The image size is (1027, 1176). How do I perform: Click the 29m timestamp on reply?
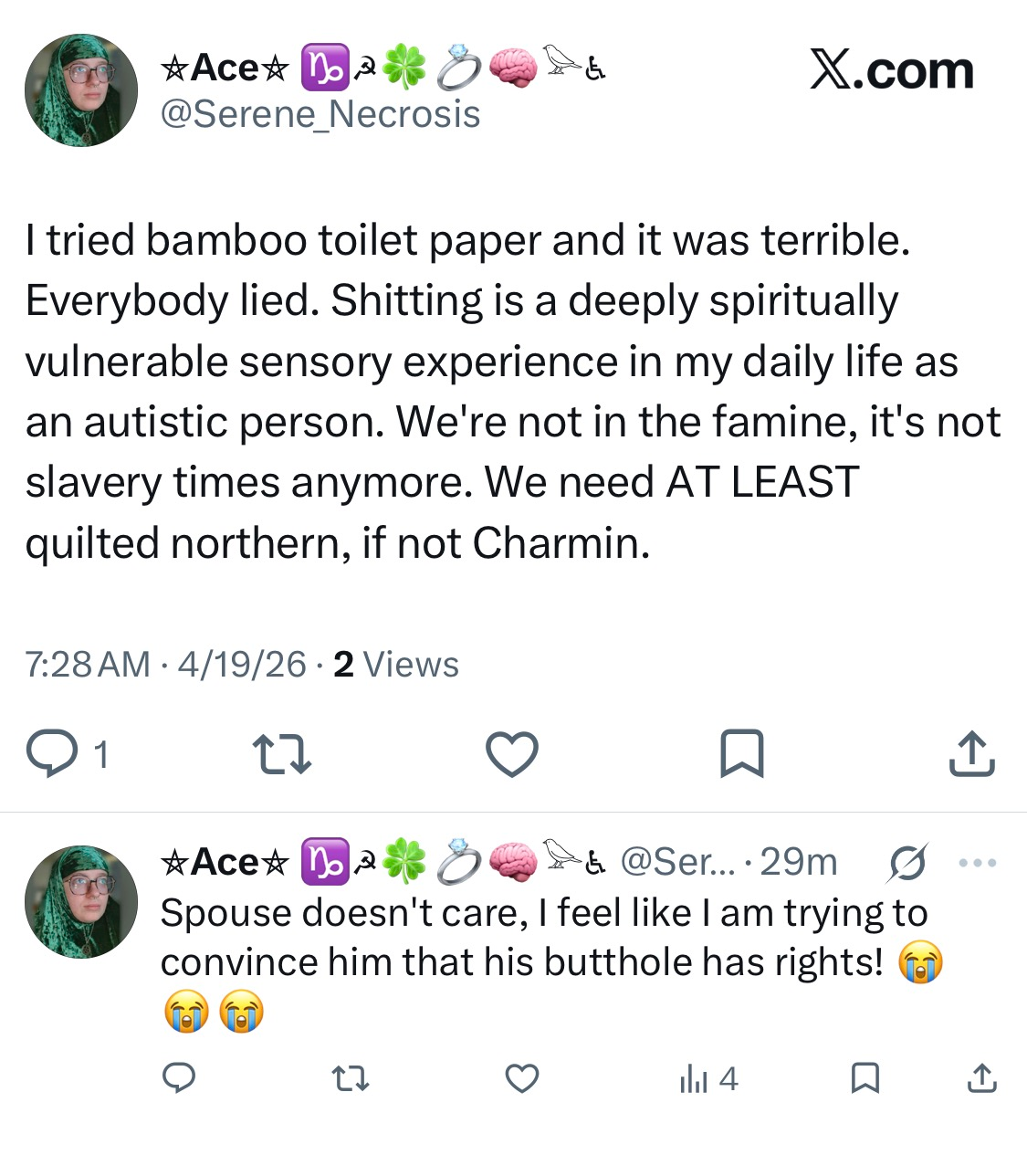[799, 862]
